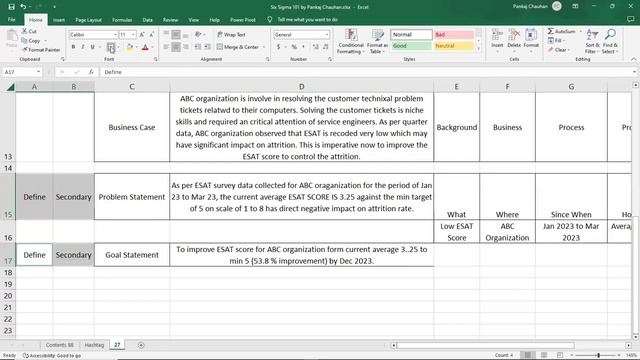Open the Font Color dropdown arrow

tap(152, 47)
